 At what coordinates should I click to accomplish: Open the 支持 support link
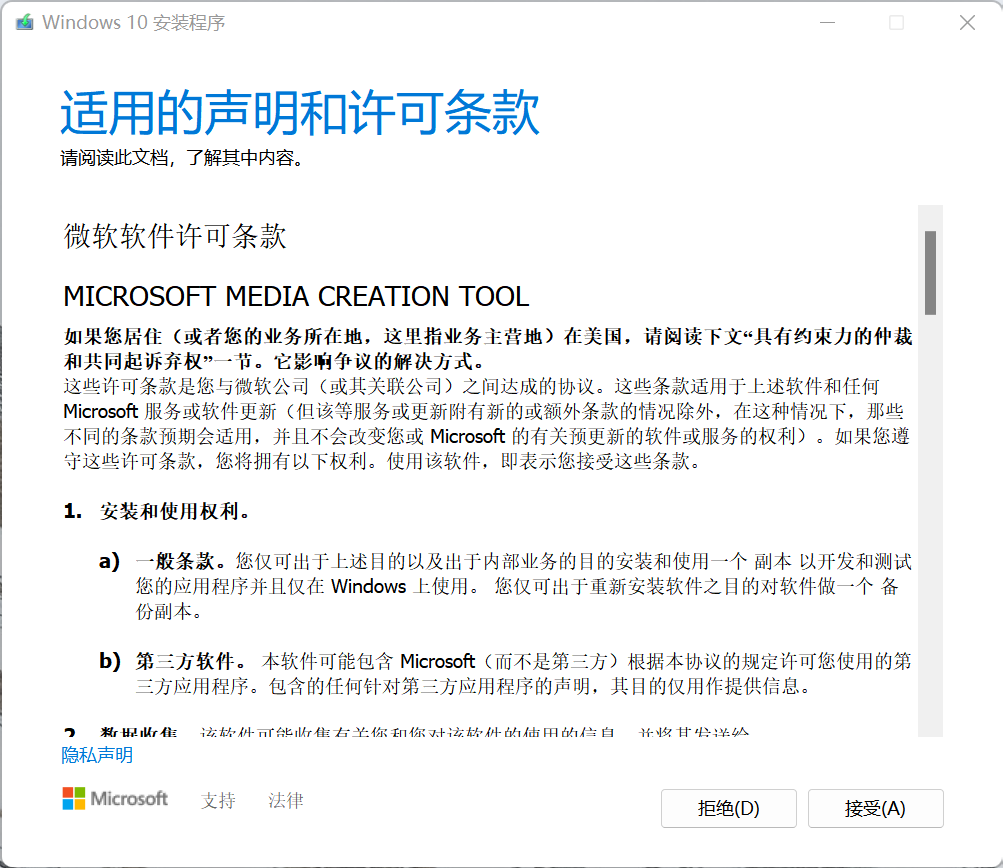coord(218,800)
